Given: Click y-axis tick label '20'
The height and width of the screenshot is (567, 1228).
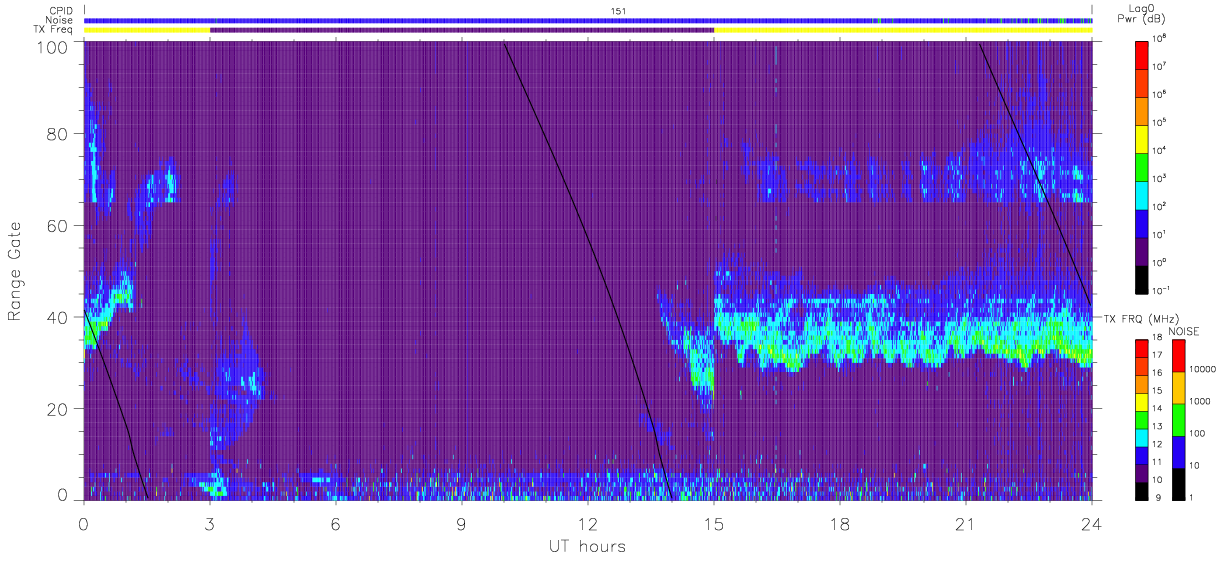Looking at the screenshot, I should (x=57, y=408).
